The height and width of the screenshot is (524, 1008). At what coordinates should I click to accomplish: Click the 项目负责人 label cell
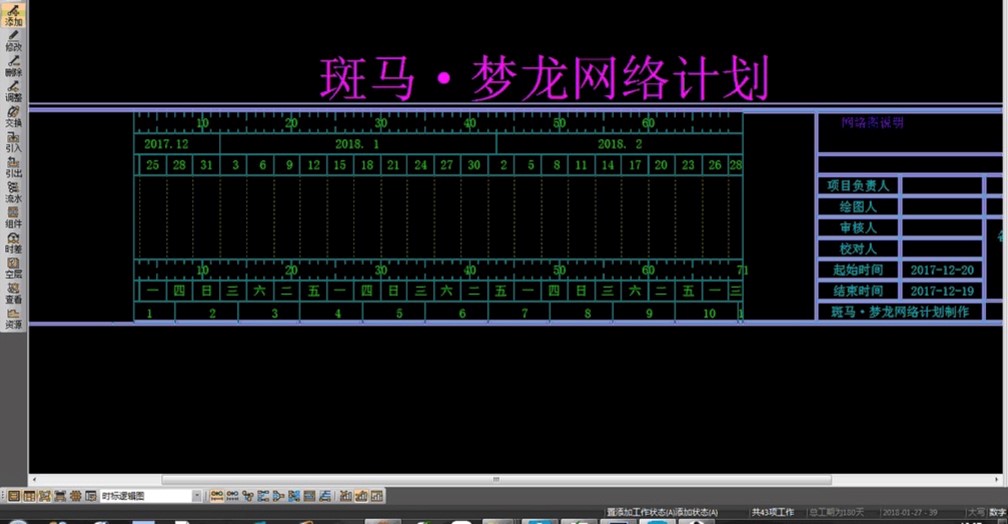click(x=858, y=186)
